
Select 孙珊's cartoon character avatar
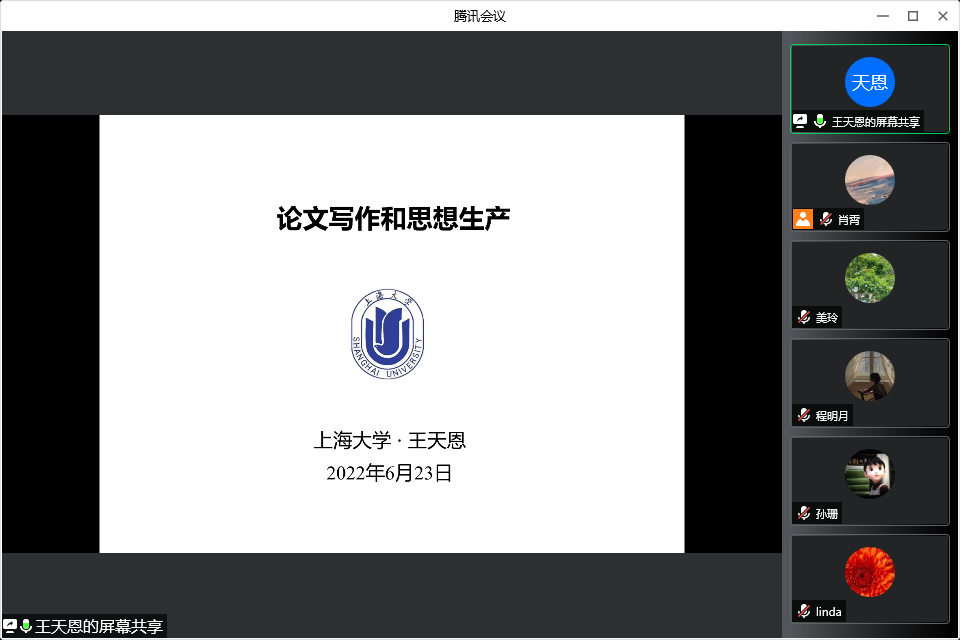point(869,474)
